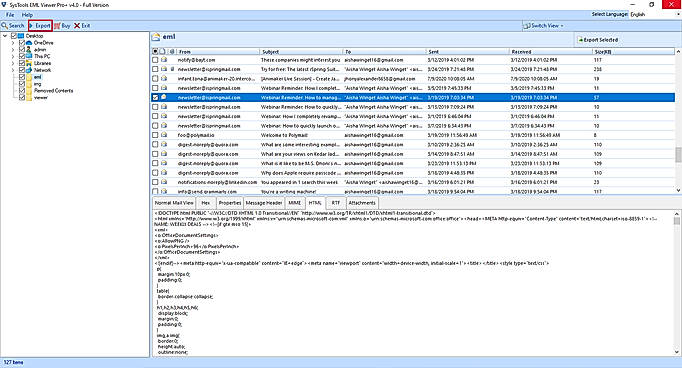This screenshot has width=682, height=368.
Task: Switch to the Normal Mail View tab
Action: click(x=174, y=203)
